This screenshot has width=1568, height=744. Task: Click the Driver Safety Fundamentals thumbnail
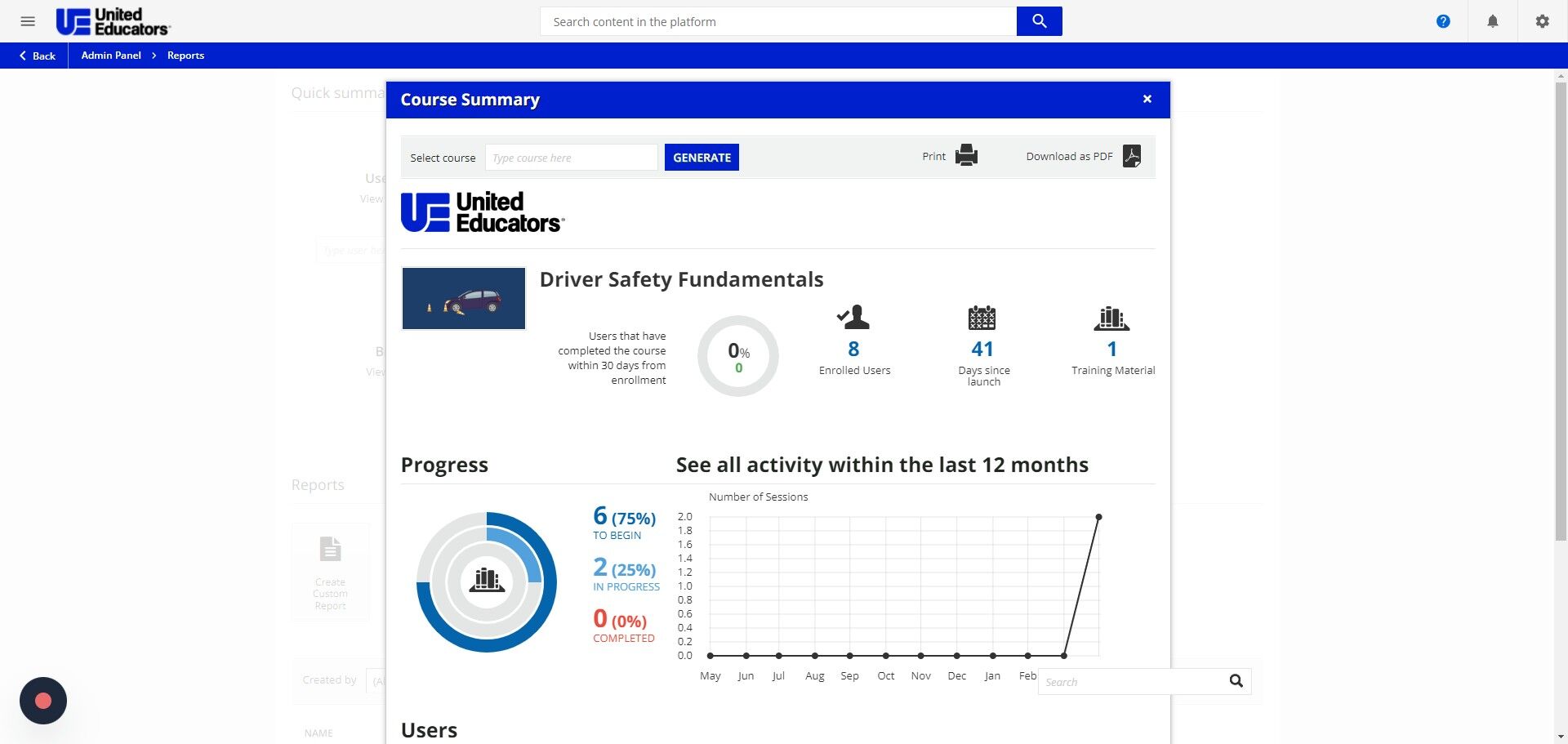coord(463,298)
